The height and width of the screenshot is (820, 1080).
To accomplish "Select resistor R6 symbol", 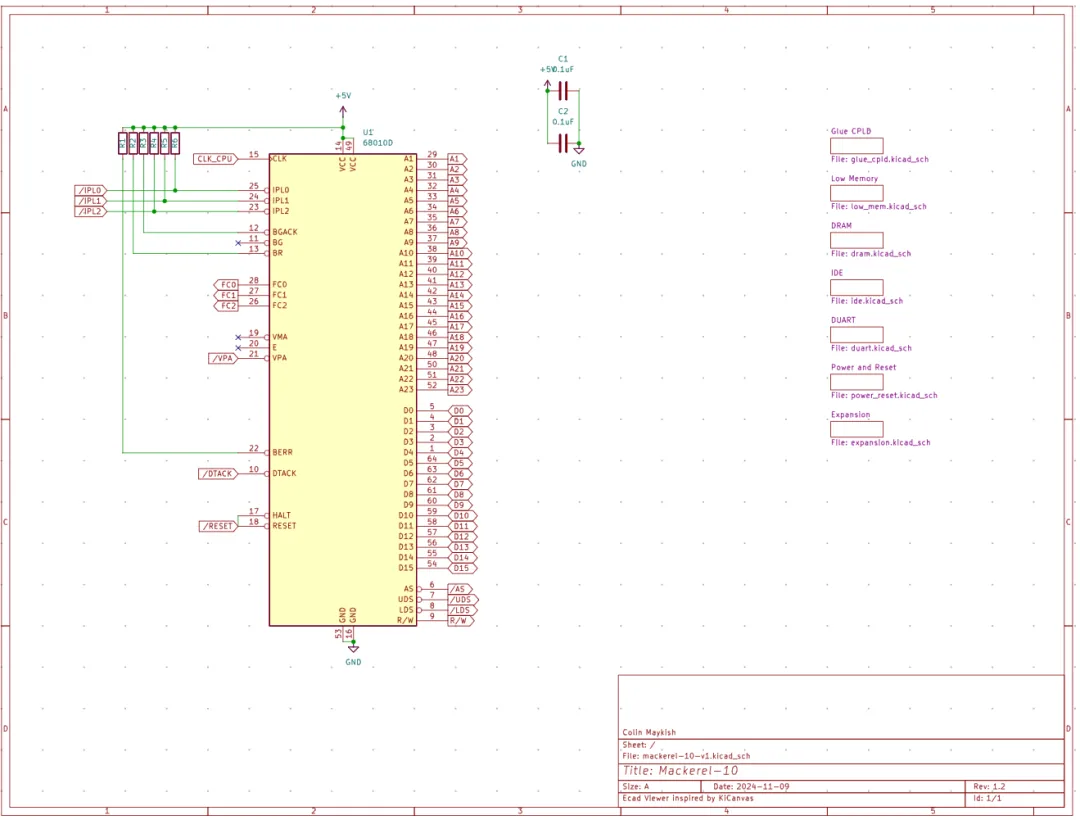I will tap(175, 143).
